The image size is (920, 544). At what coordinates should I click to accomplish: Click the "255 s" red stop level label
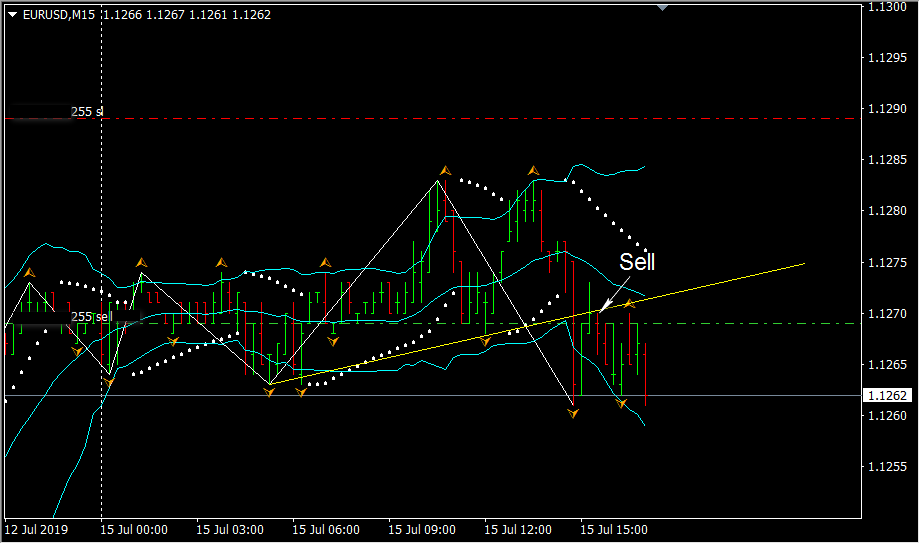(87, 111)
